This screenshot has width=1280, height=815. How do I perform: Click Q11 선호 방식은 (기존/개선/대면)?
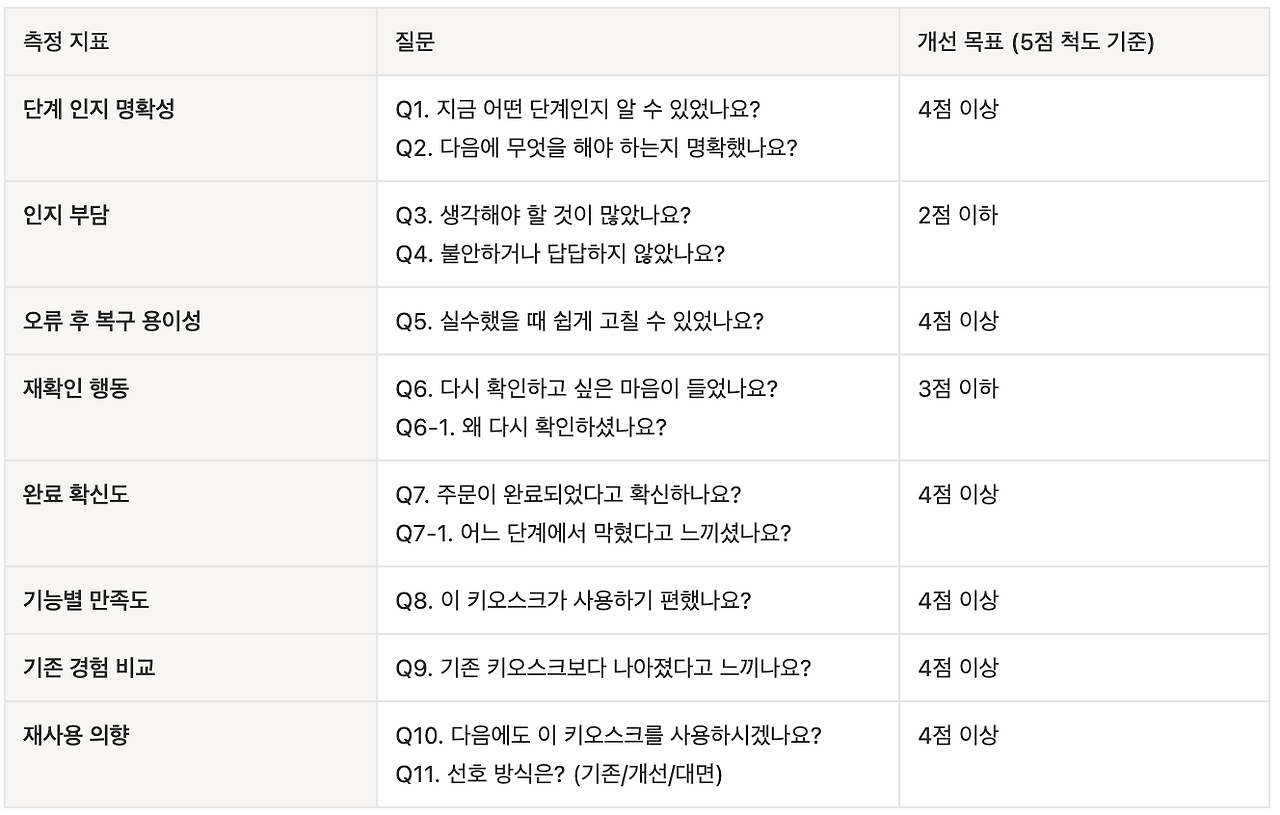tap(559, 774)
